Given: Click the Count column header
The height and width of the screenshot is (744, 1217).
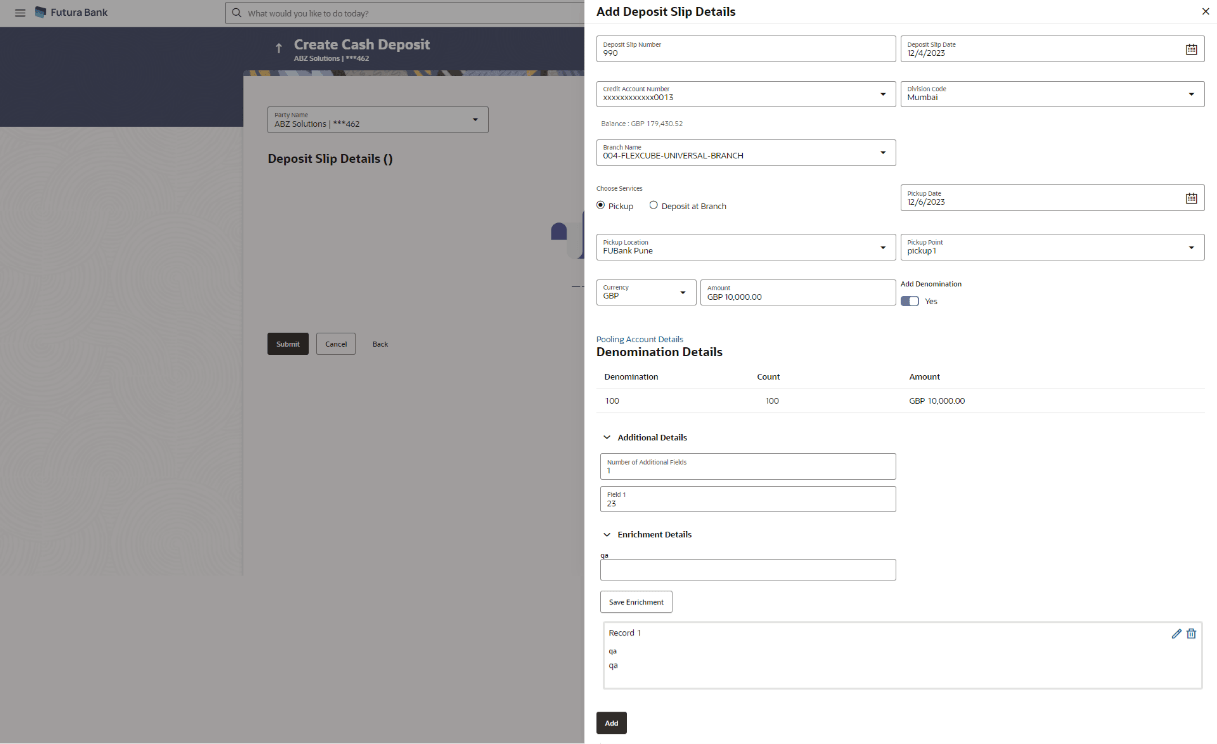Looking at the screenshot, I should (768, 377).
